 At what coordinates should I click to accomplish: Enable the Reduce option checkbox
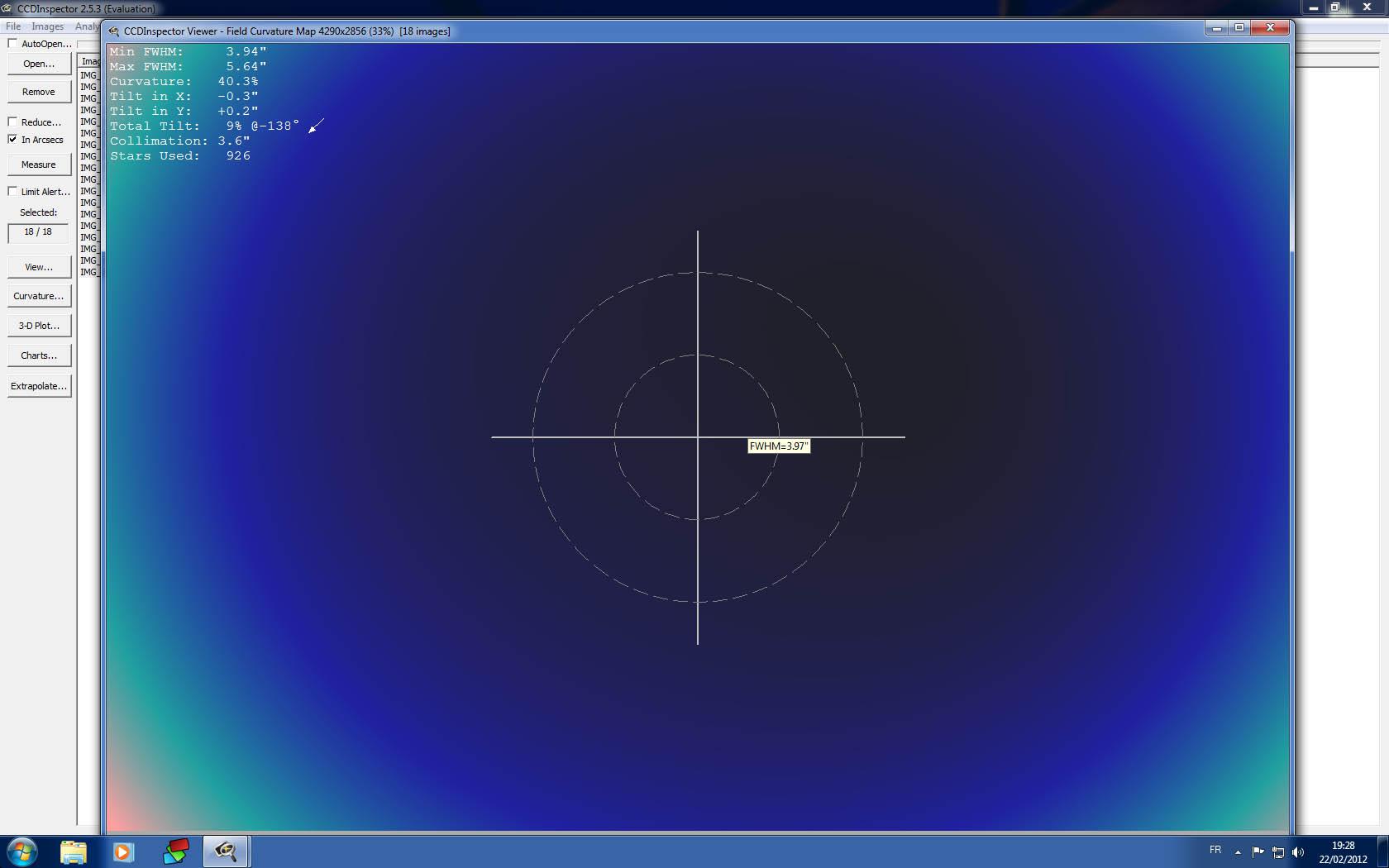click(12, 122)
